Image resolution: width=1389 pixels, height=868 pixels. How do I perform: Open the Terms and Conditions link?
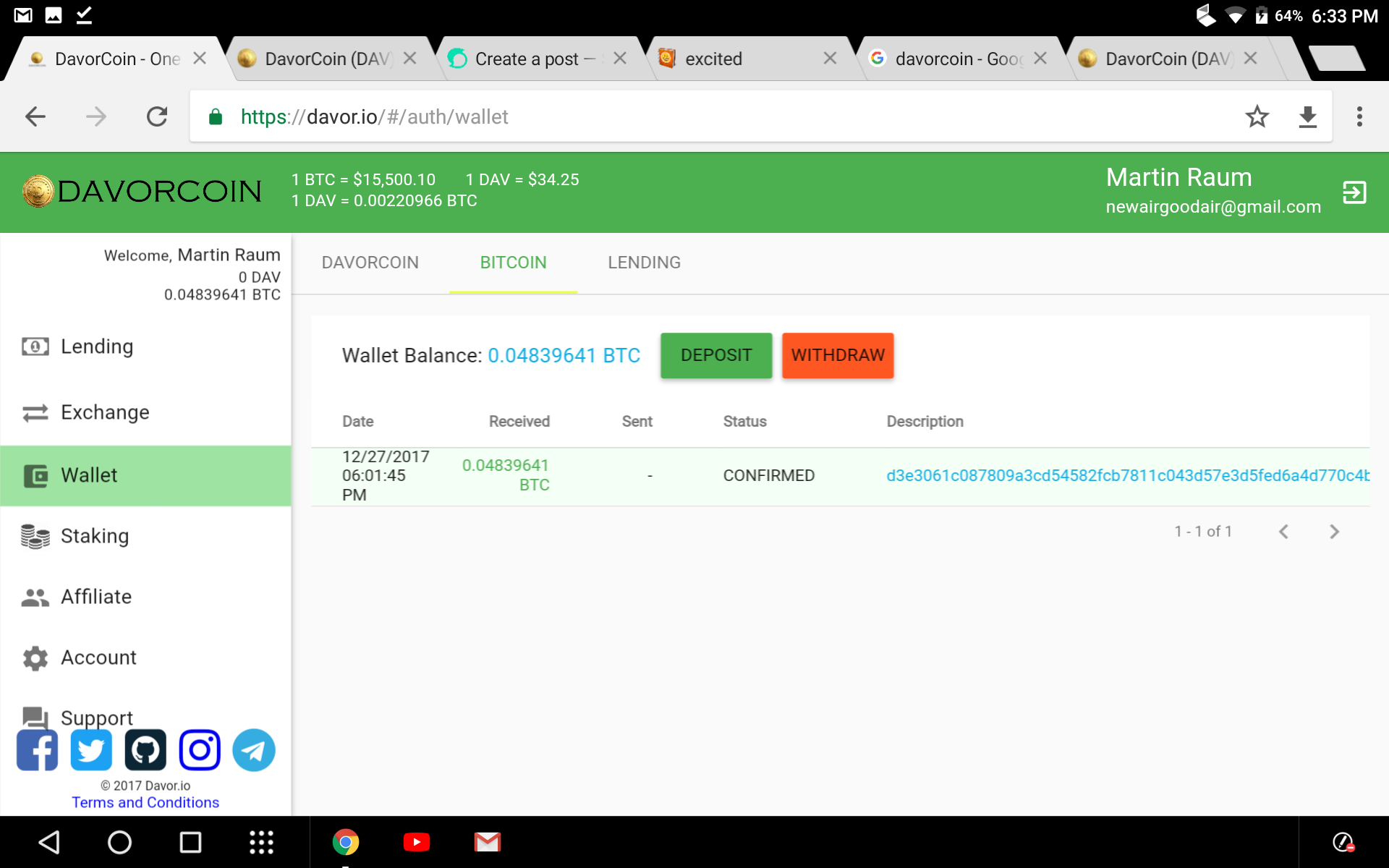pos(145,803)
